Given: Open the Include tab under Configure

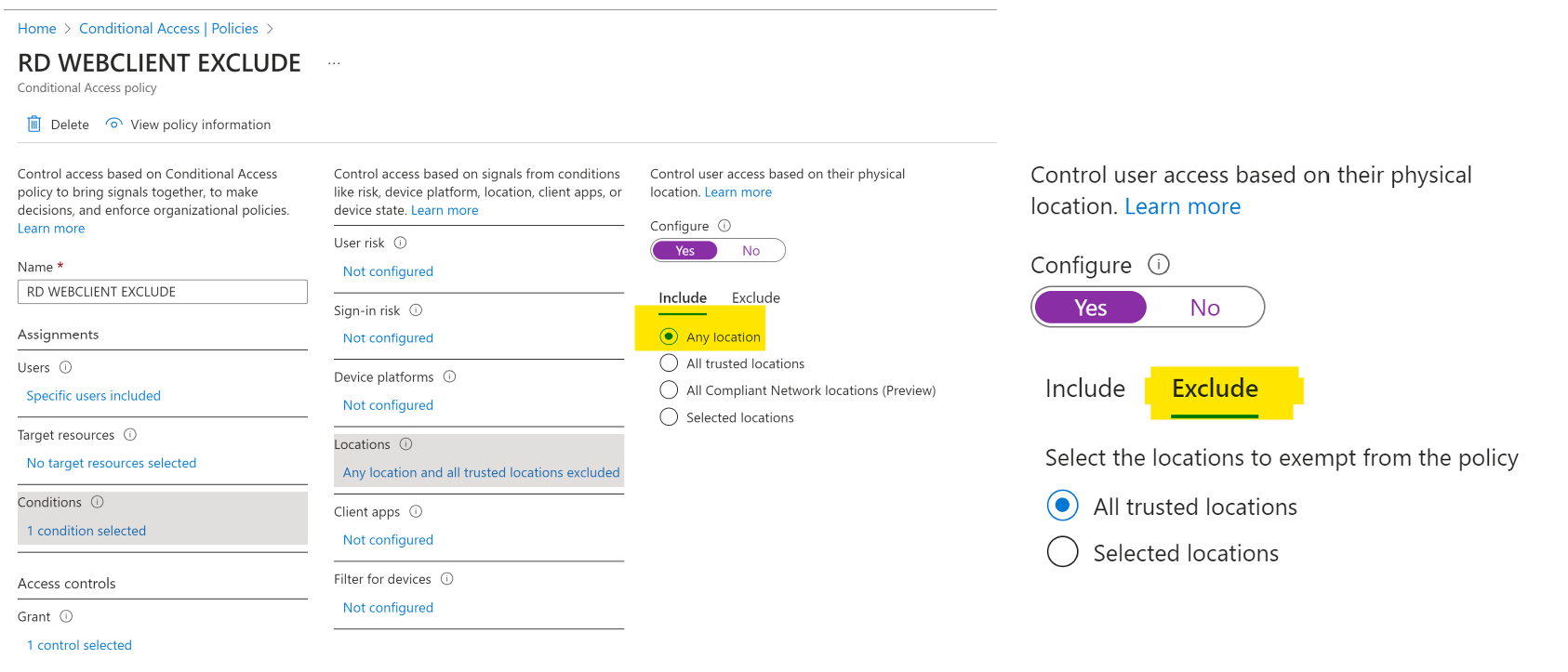Looking at the screenshot, I should click(683, 297).
